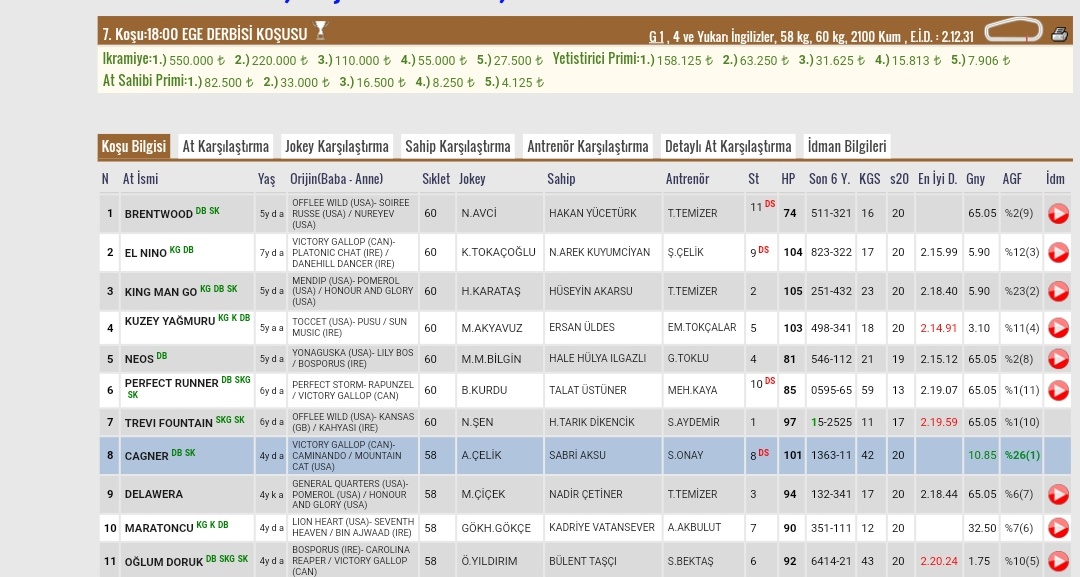Screen dimensions: 1080x577
Task: Click the printer icon in race header
Action: pyautogui.click(x=1059, y=34)
